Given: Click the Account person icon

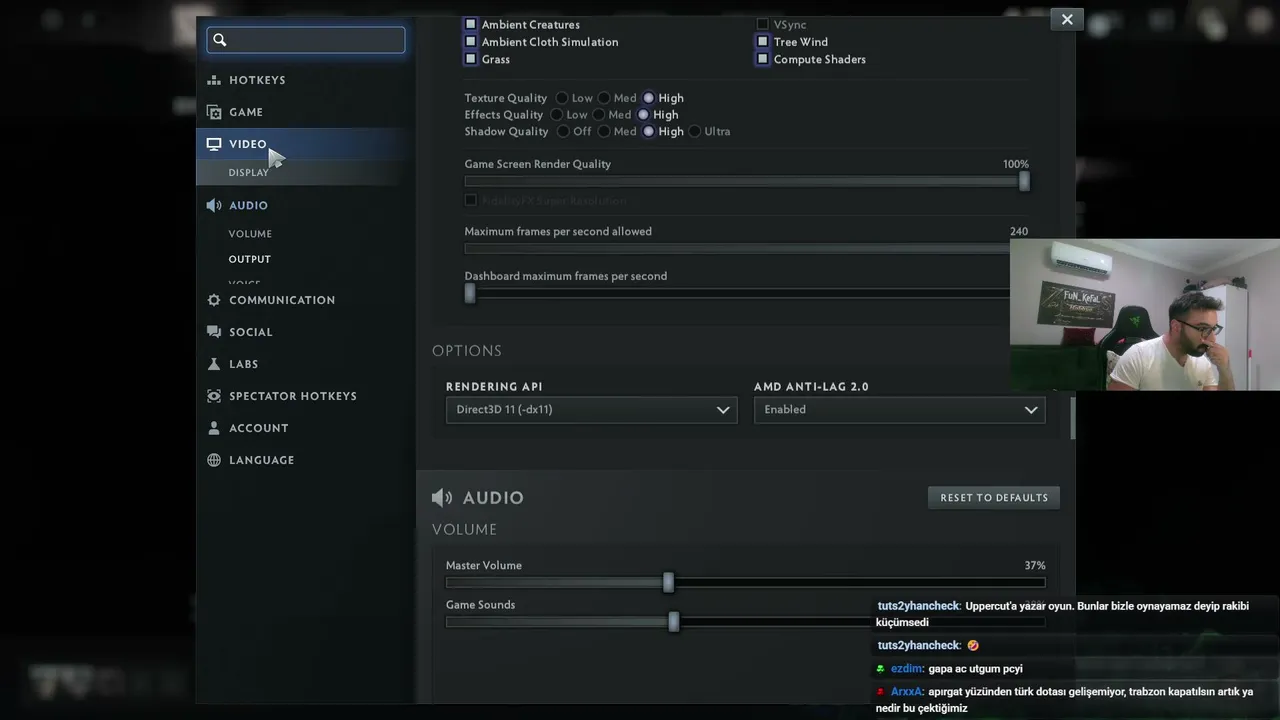Looking at the screenshot, I should click(x=214, y=428).
